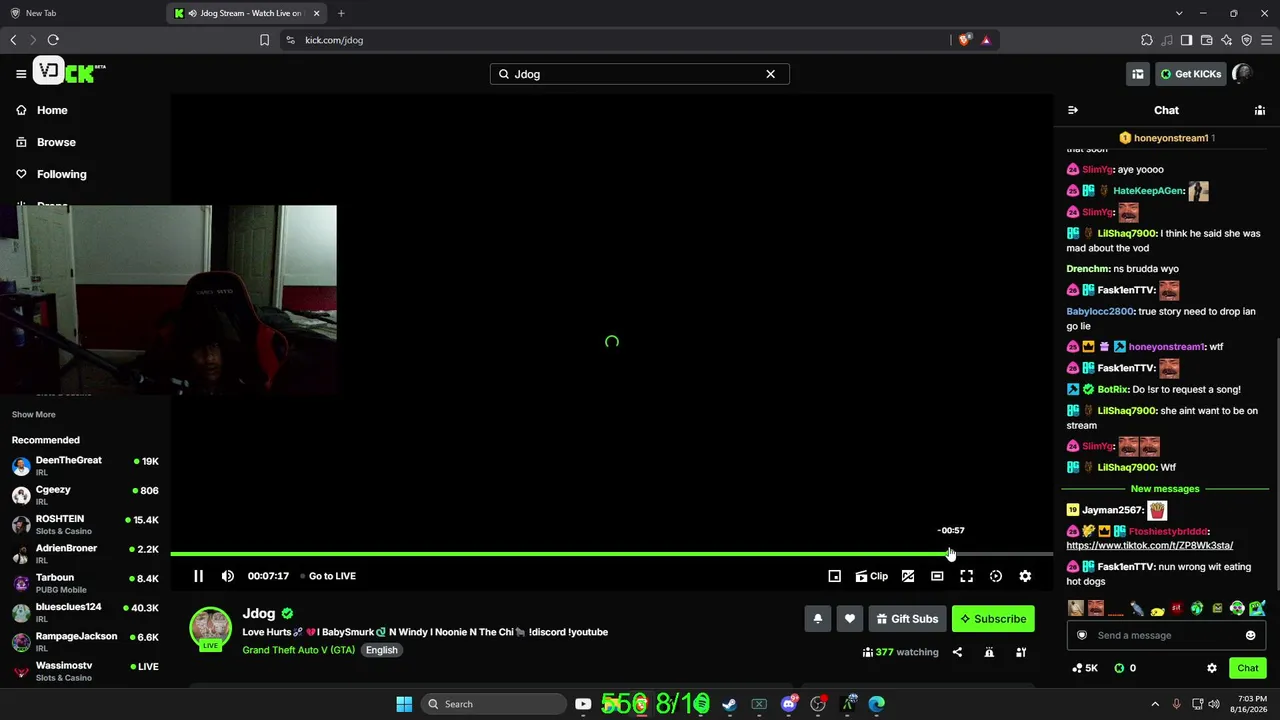The width and height of the screenshot is (1280, 720).
Task: Open the Windows Start menu
Action: tap(404, 704)
